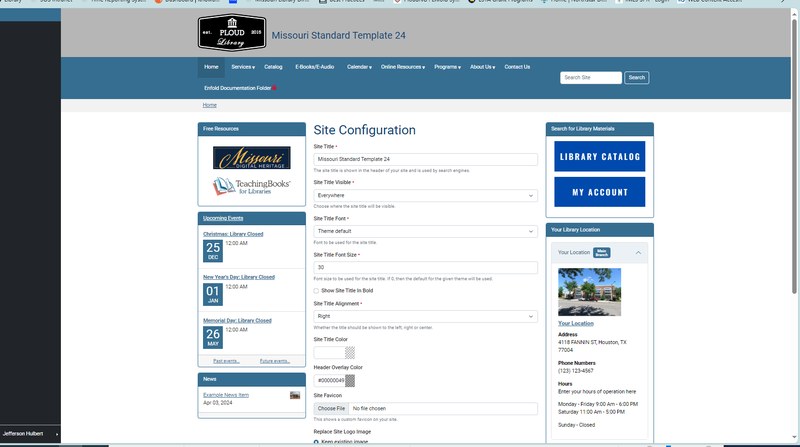Click the LIBRARY CATALOG button
Image resolution: width=800 pixels, height=447 pixels.
(599, 157)
